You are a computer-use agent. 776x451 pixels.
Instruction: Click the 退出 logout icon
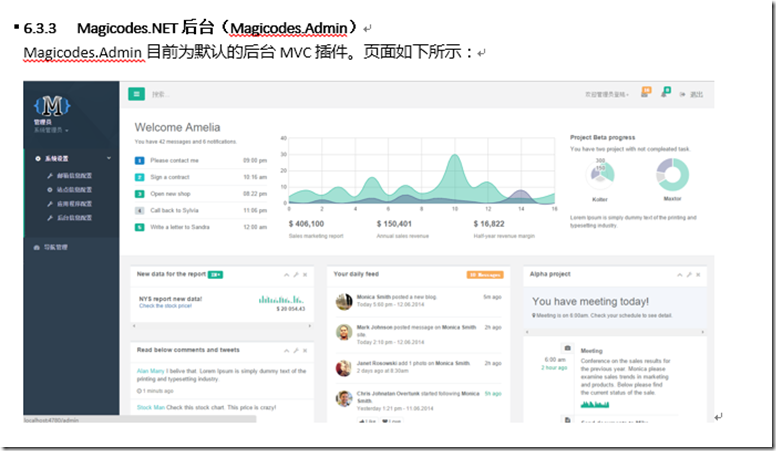click(x=682, y=94)
